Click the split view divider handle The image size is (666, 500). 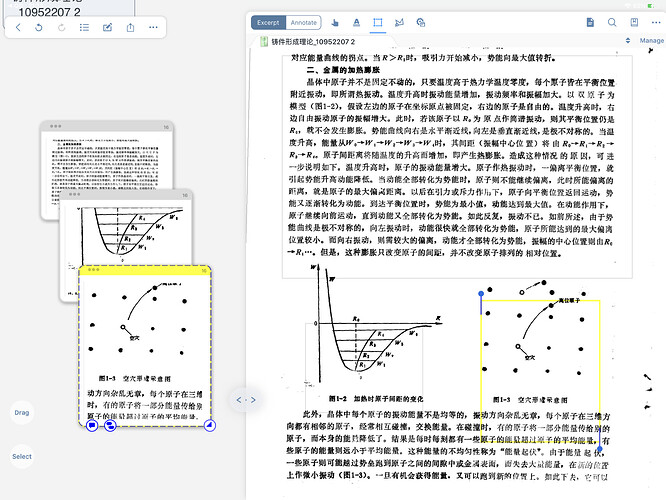(x=246, y=400)
